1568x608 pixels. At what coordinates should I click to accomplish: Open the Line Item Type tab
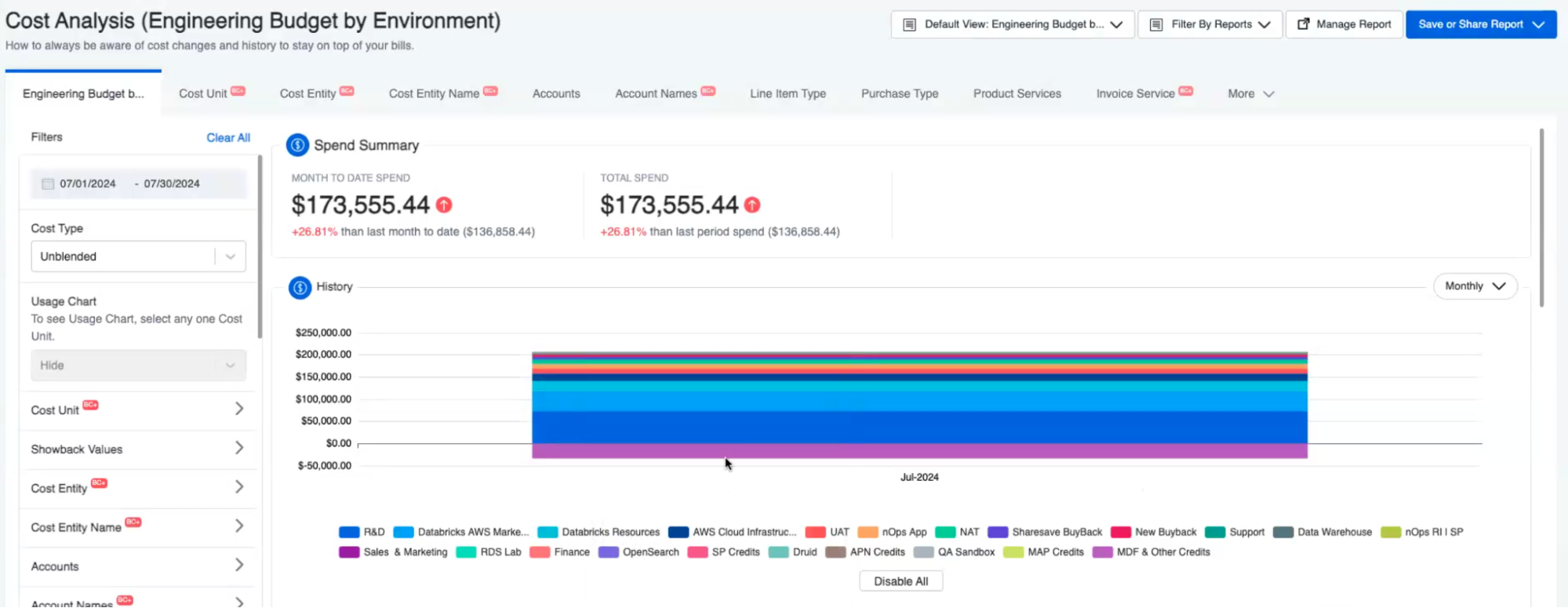point(788,93)
